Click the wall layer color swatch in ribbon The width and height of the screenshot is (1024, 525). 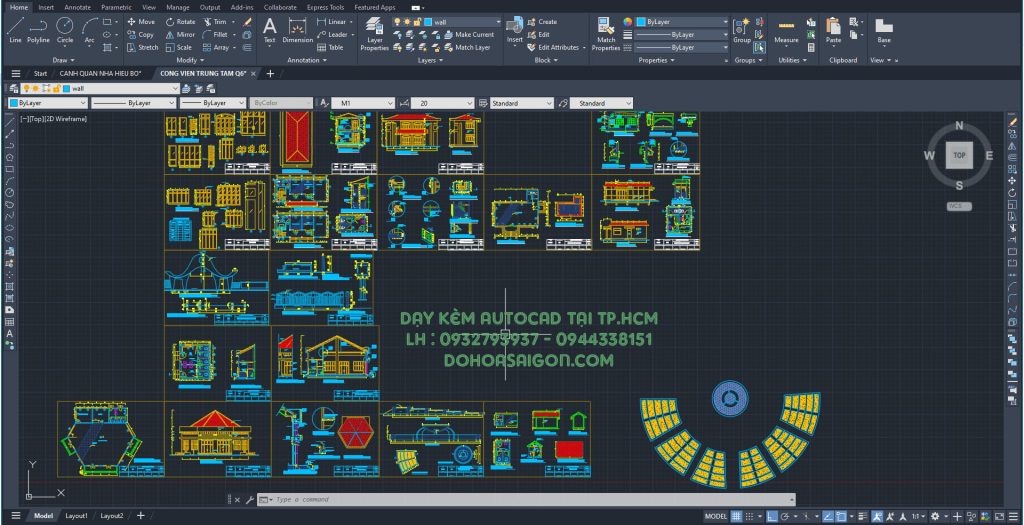tap(428, 22)
